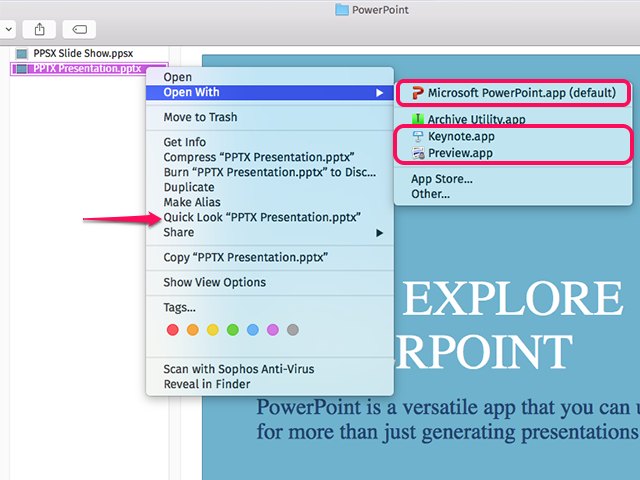Open the toolbar dropdown chevron at far left
This screenshot has height=480, width=640.
[x=6, y=29]
